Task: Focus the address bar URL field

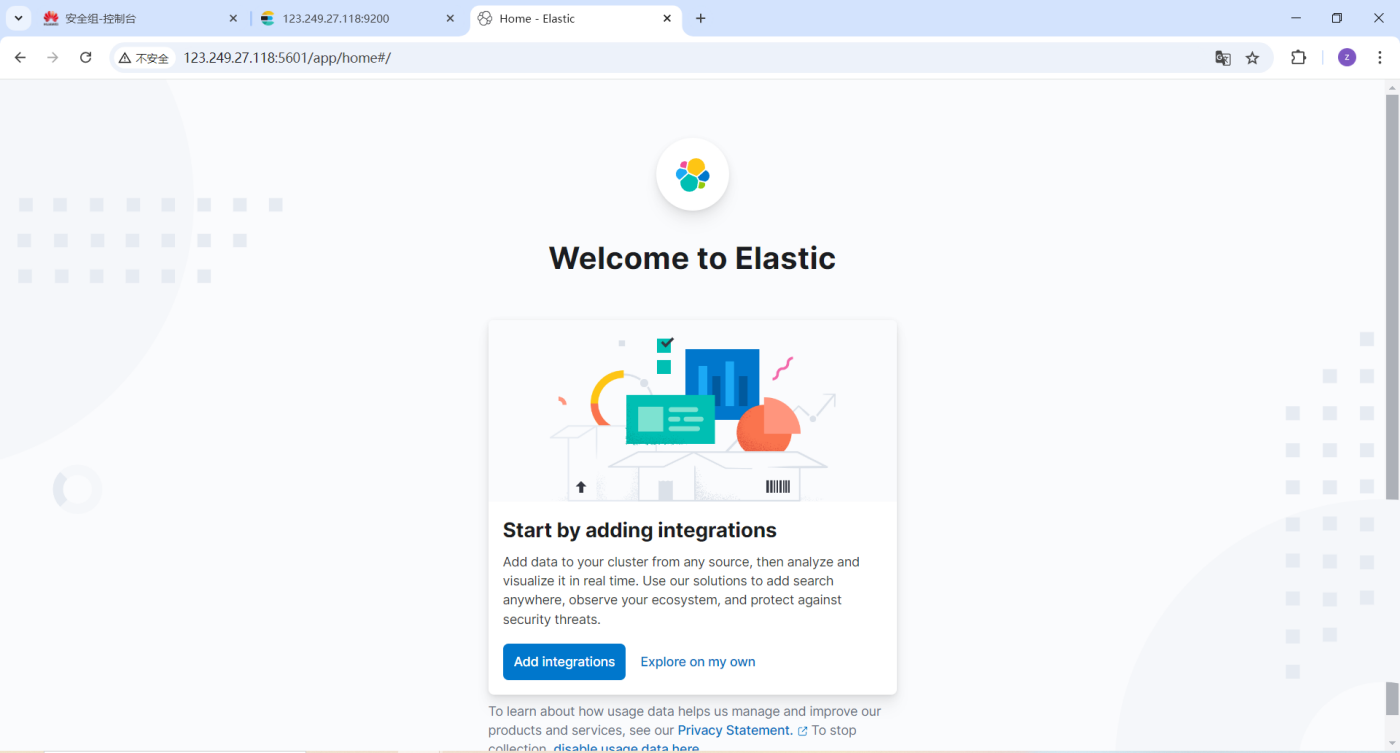Action: coord(690,58)
